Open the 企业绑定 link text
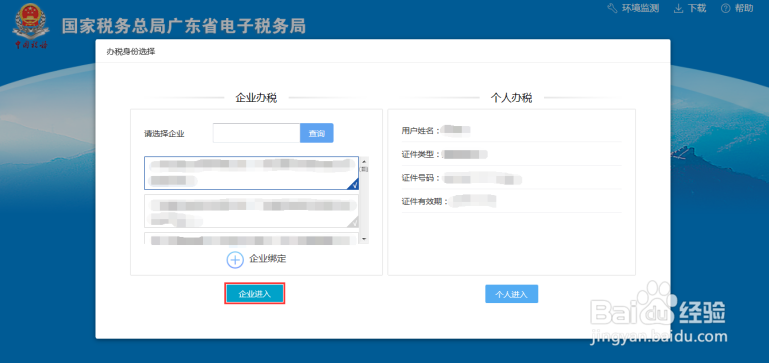 coord(268,259)
